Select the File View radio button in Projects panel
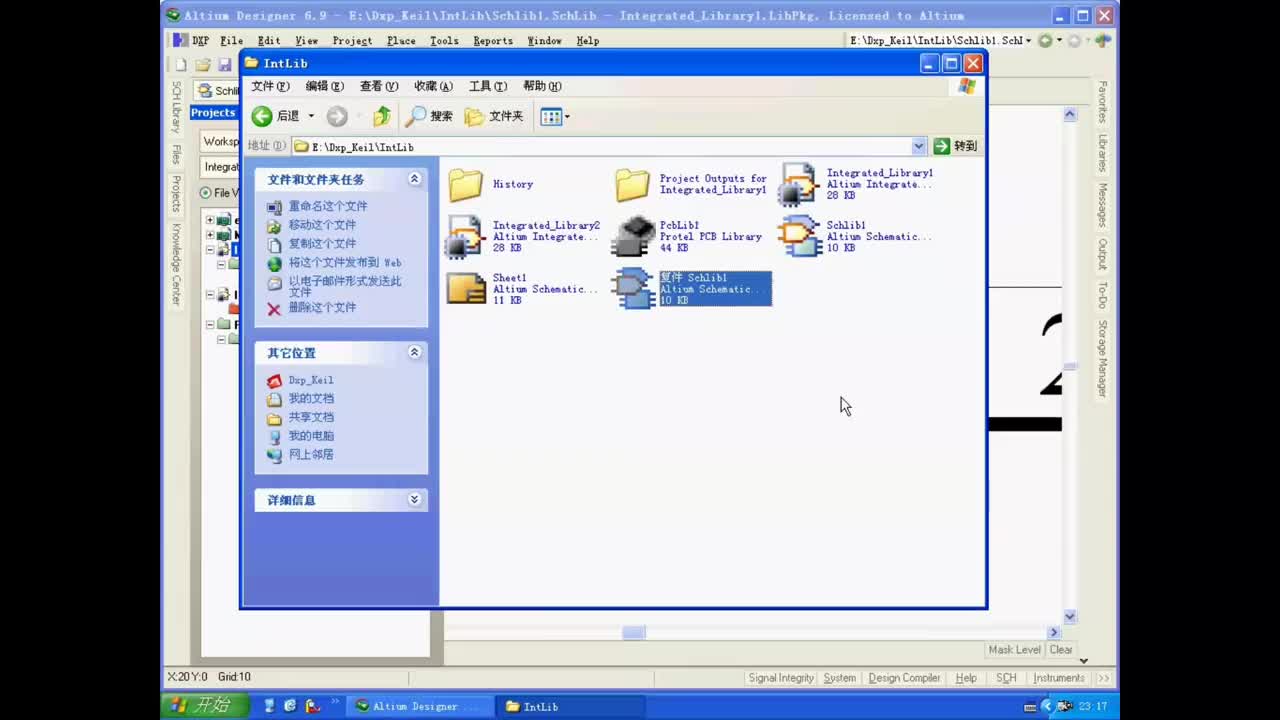Screen dimensions: 1280x720 point(206,192)
